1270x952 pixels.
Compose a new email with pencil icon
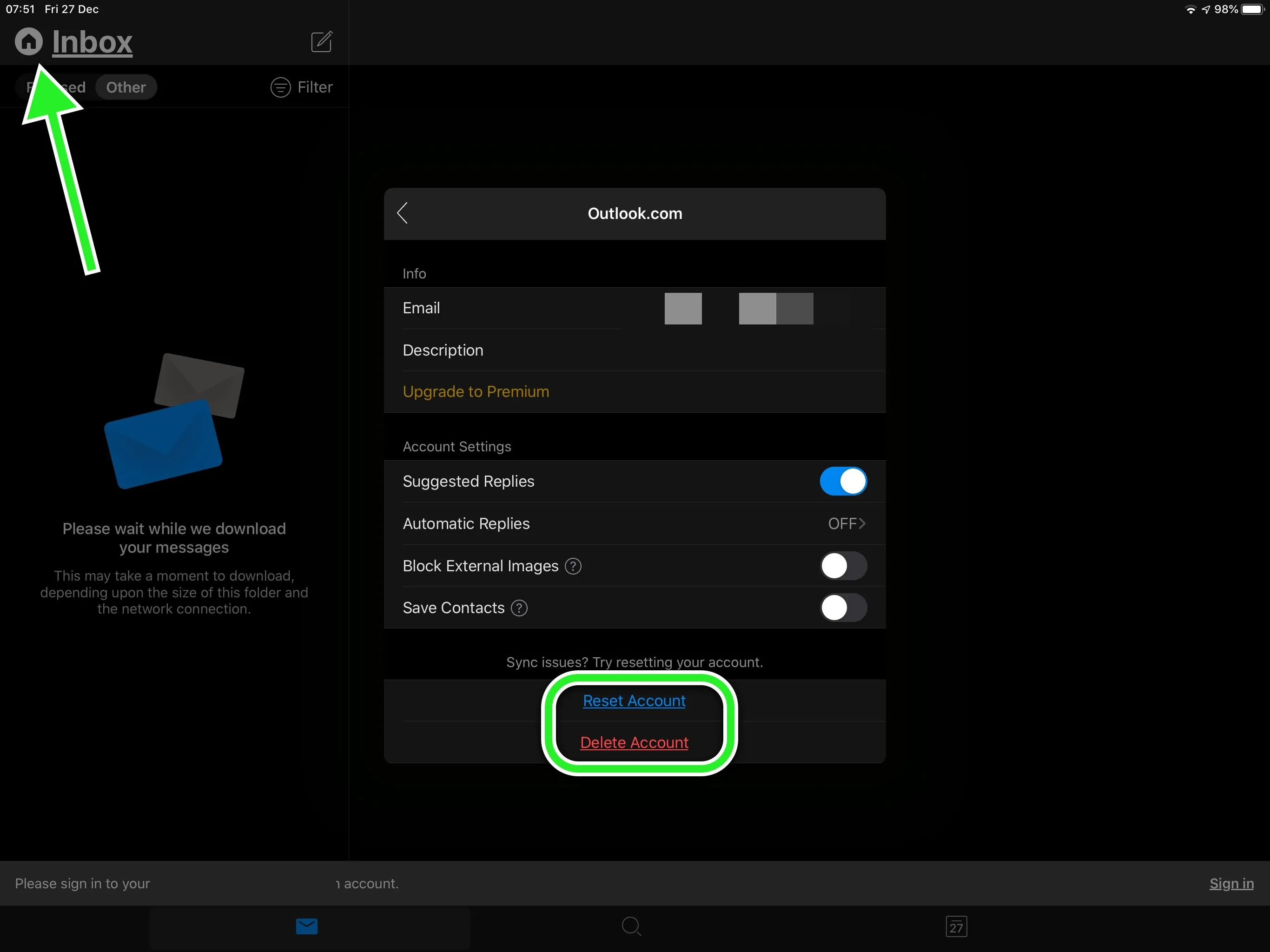pyautogui.click(x=322, y=41)
